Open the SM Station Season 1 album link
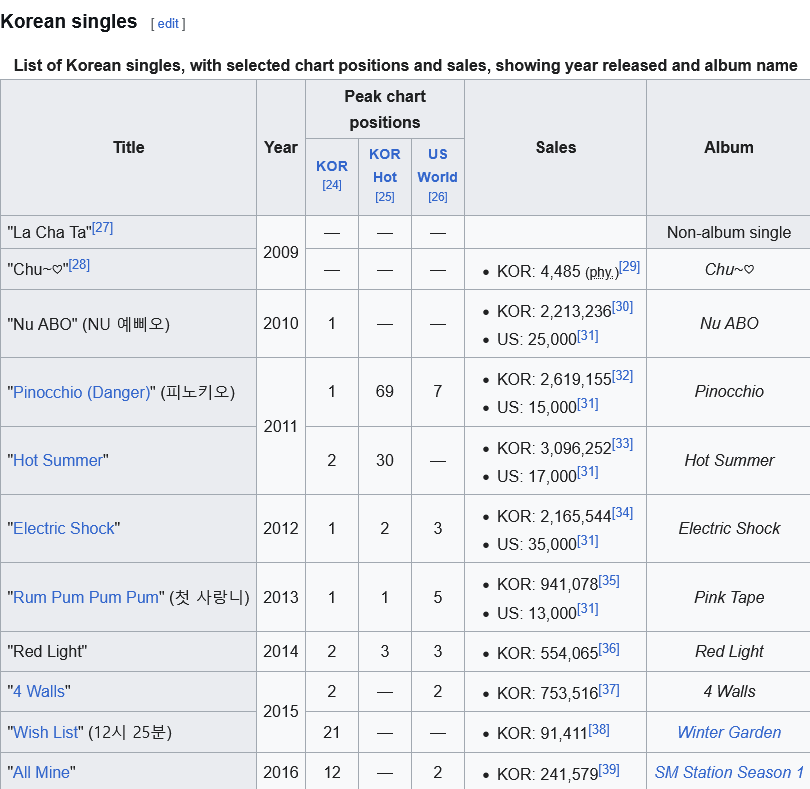810x789 pixels. click(x=729, y=772)
